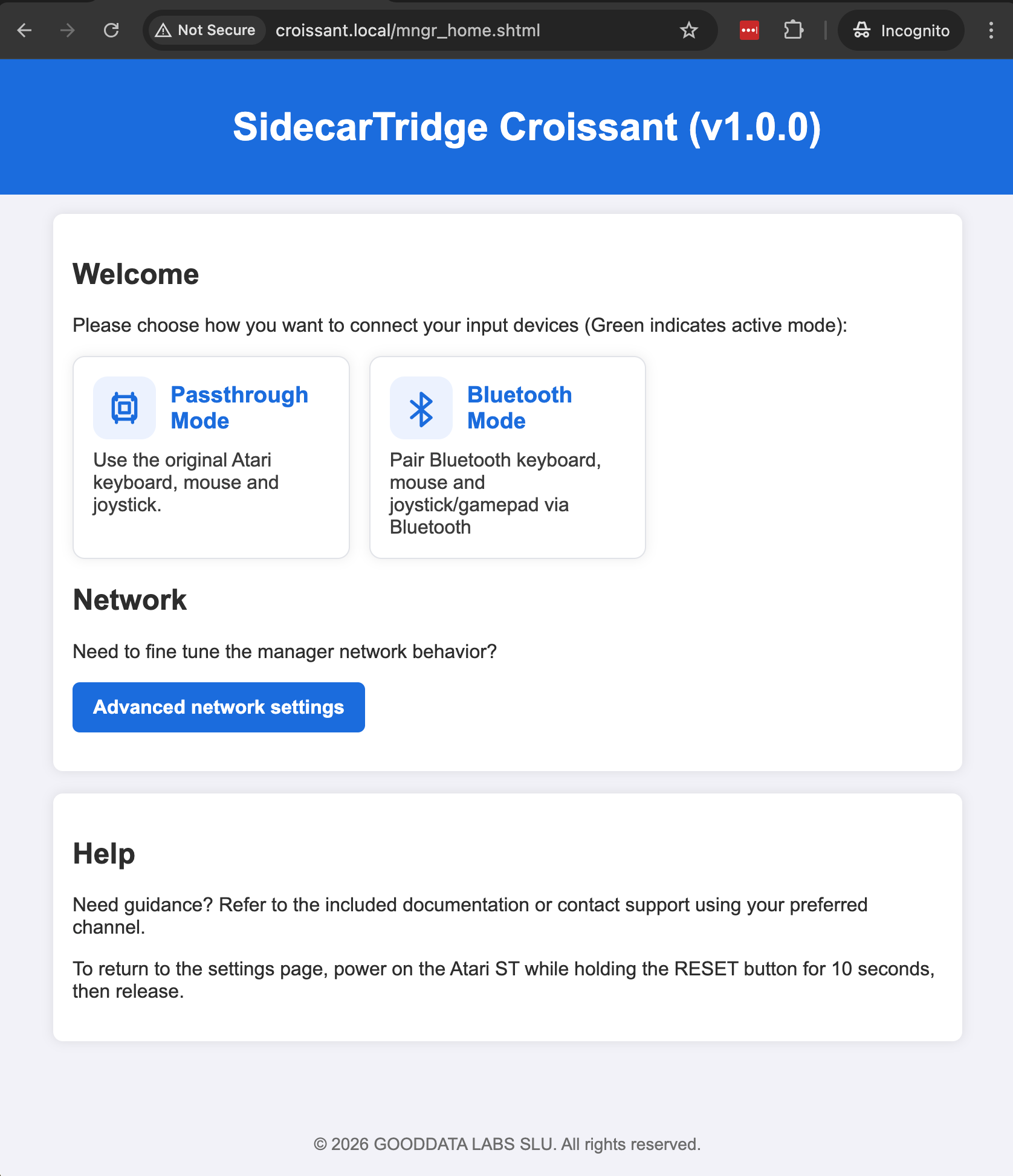Image resolution: width=1013 pixels, height=1176 pixels.
Task: Click the Passthrough Mode heading link
Action: pyautogui.click(x=239, y=407)
